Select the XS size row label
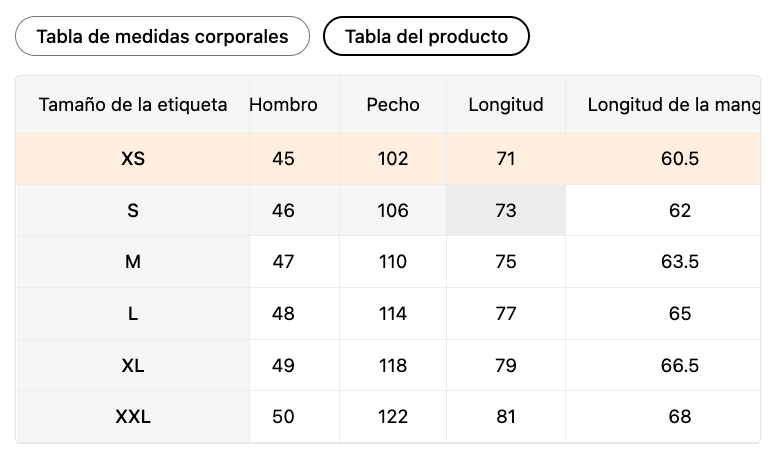The width and height of the screenshot is (784, 466). [x=133, y=159]
